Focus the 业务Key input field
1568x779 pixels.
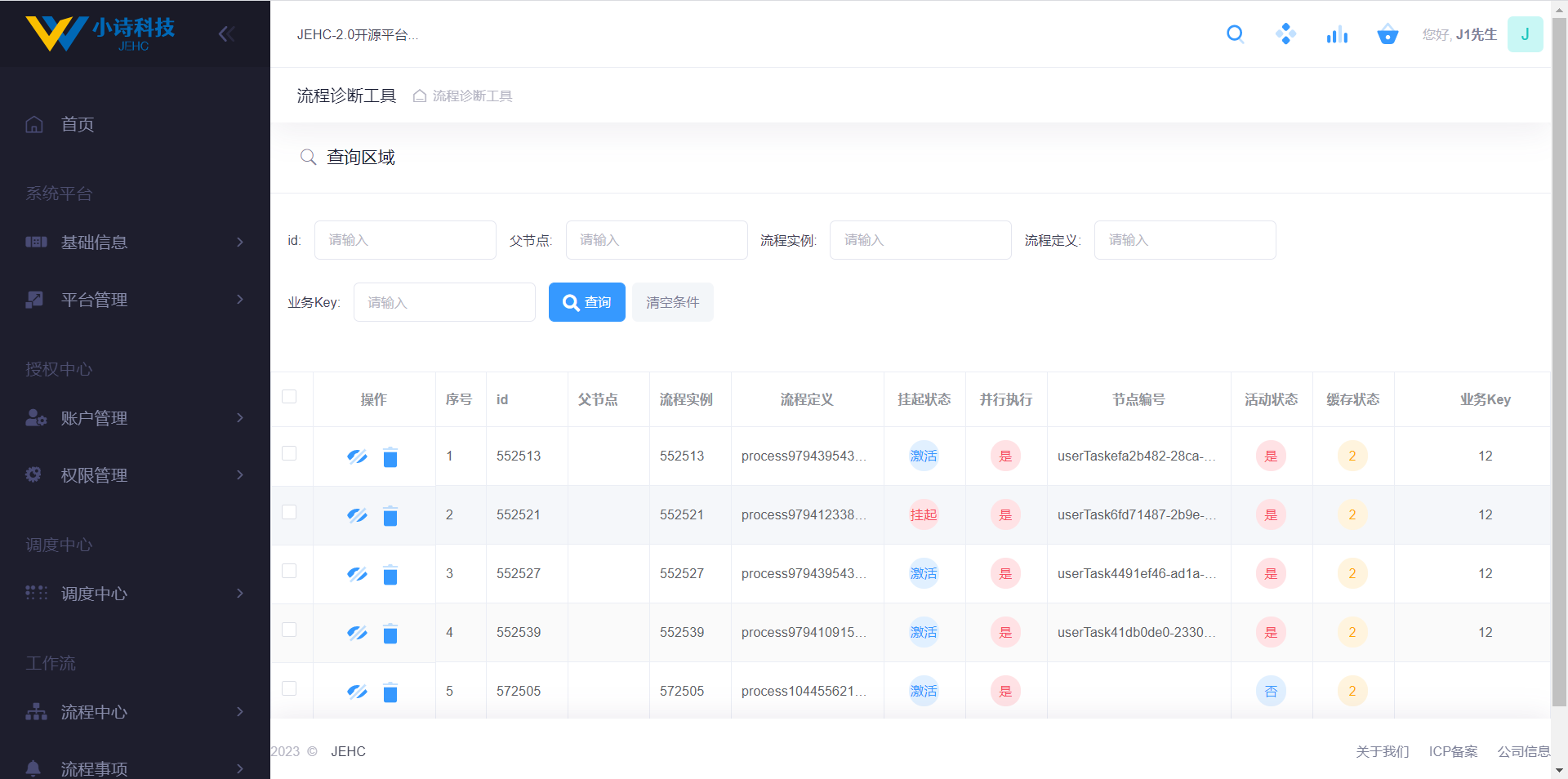(x=444, y=302)
